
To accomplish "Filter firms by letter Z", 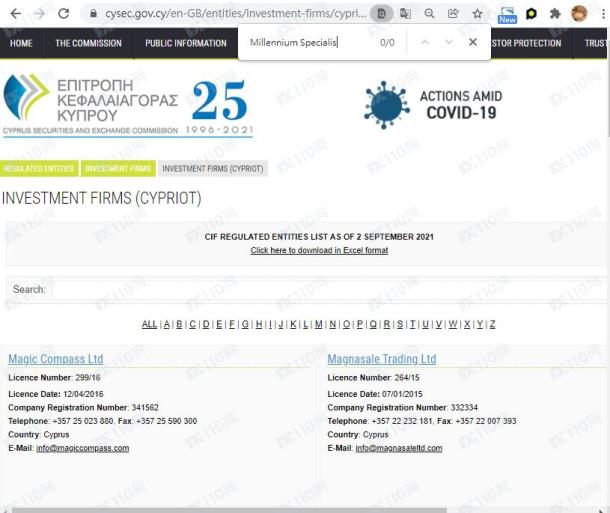I will [x=493, y=324].
